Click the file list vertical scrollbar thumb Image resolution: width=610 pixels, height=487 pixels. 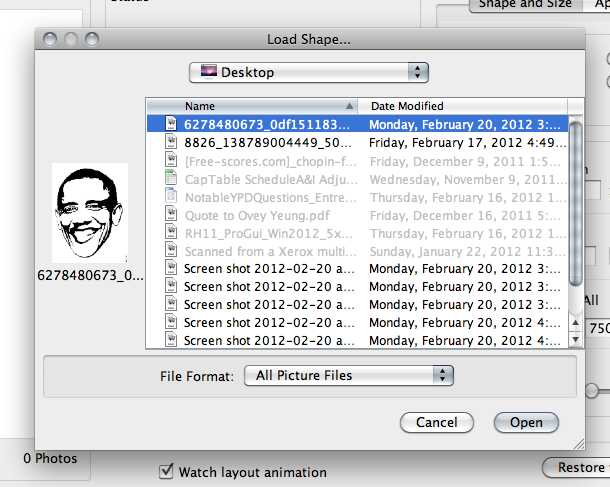point(575,204)
